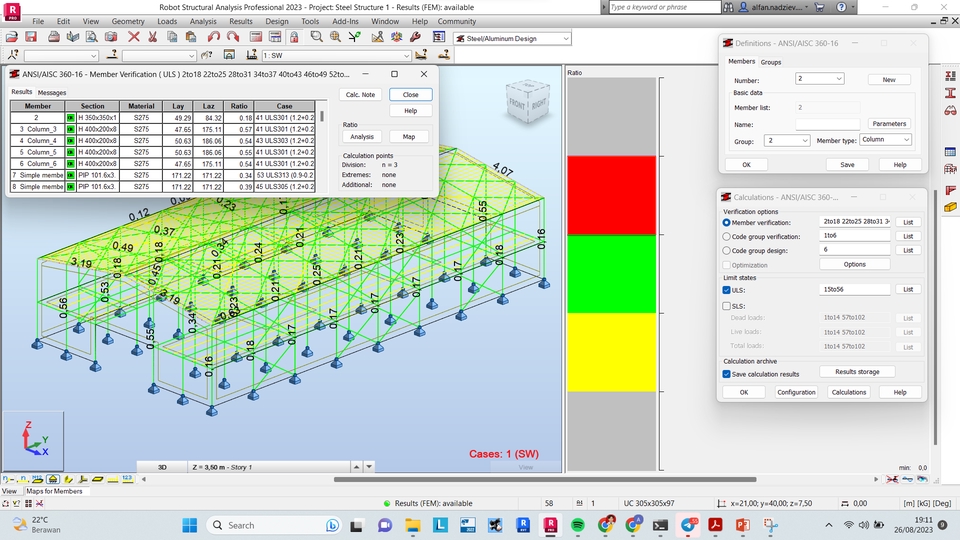Click the Analysis button under Ratio

click(x=362, y=137)
